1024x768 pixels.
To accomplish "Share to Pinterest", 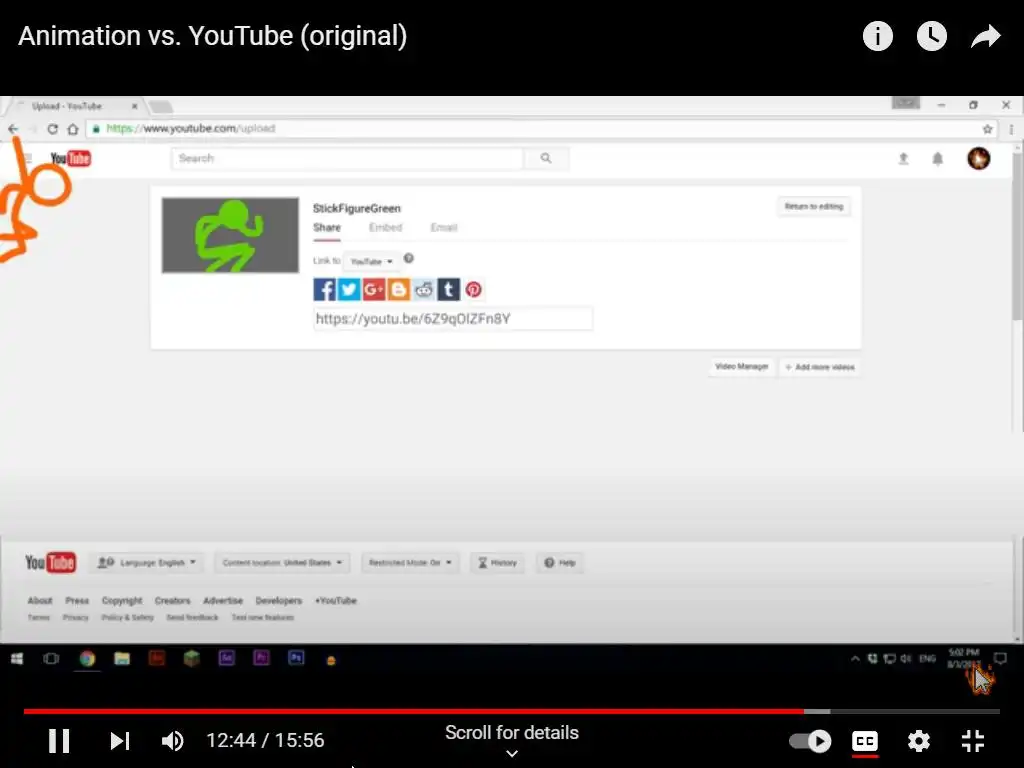I will [473, 289].
